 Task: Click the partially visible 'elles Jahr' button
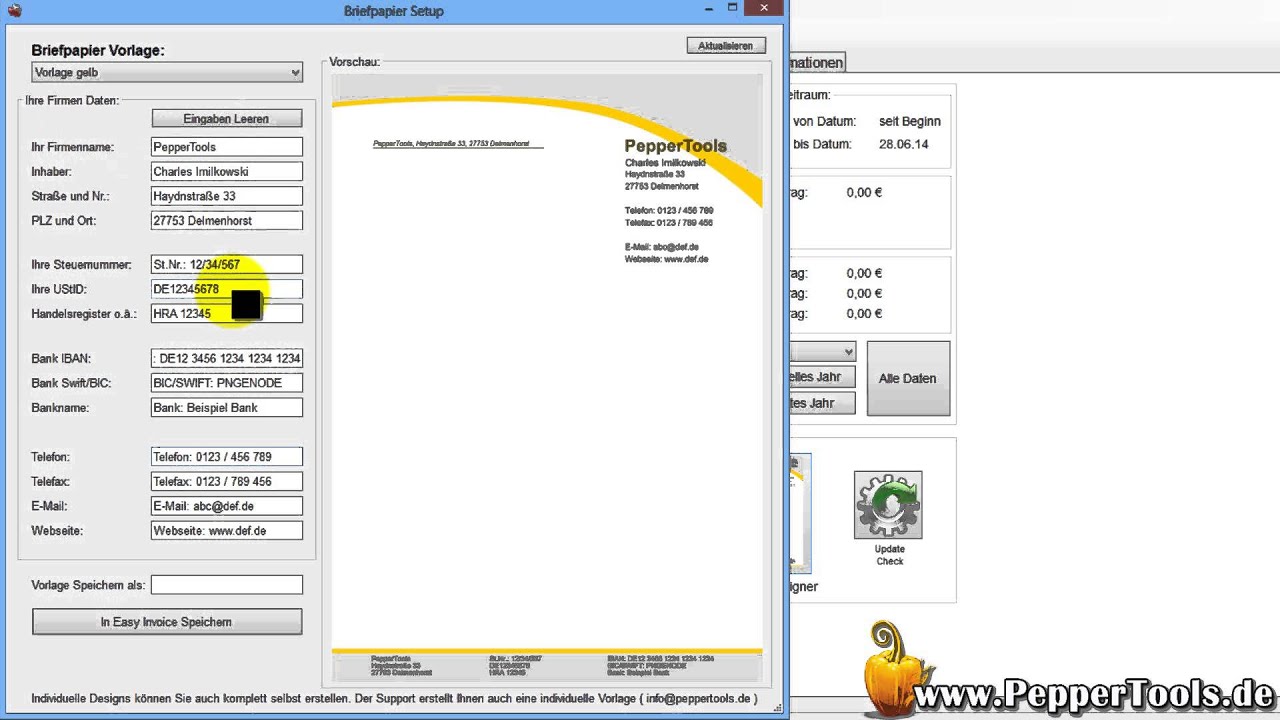(x=822, y=377)
